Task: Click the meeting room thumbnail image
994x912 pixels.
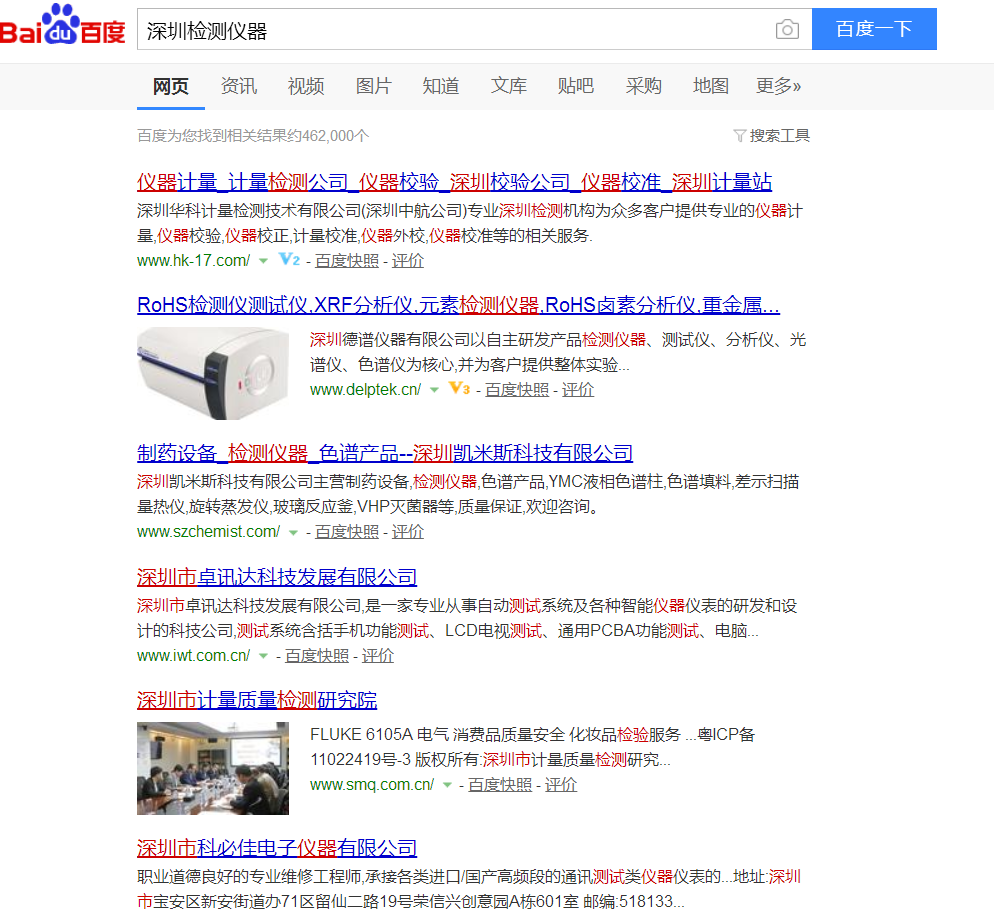Action: [213, 768]
